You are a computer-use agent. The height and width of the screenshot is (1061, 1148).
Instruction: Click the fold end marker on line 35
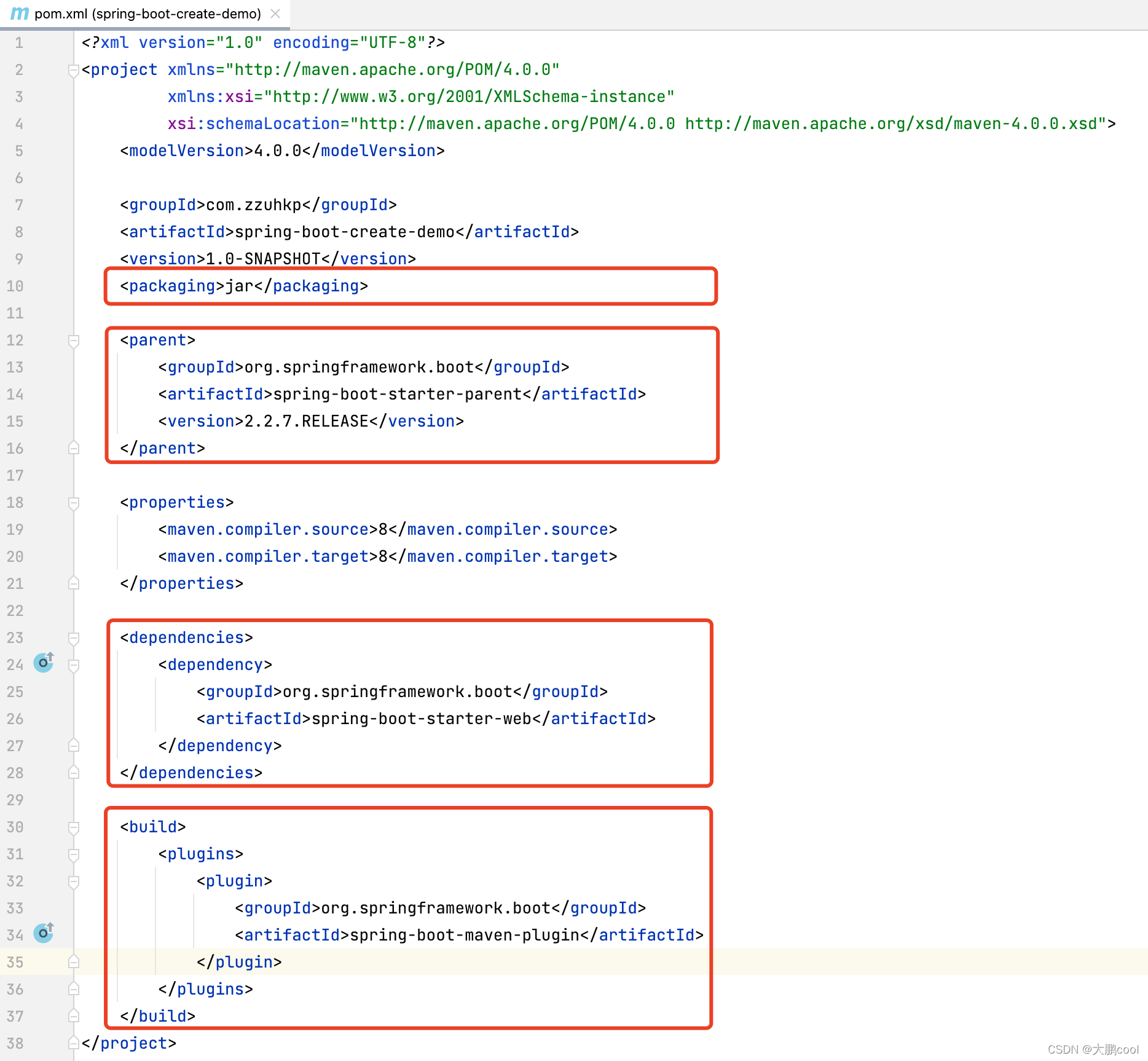73,962
